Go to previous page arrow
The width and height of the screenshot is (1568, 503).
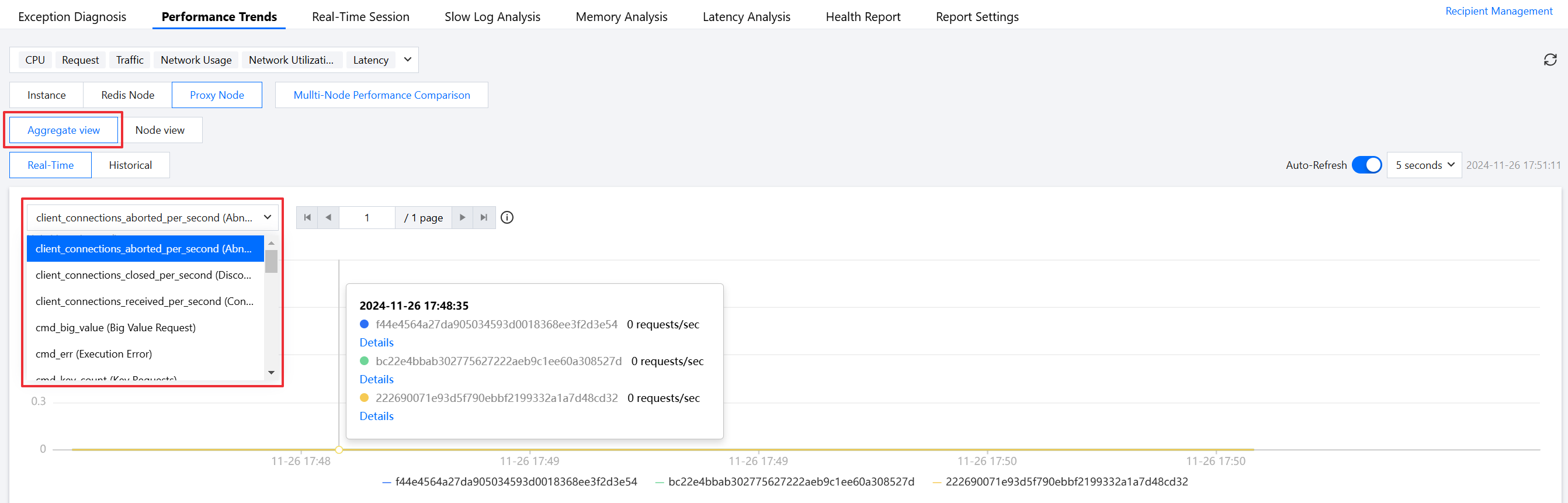pos(329,217)
